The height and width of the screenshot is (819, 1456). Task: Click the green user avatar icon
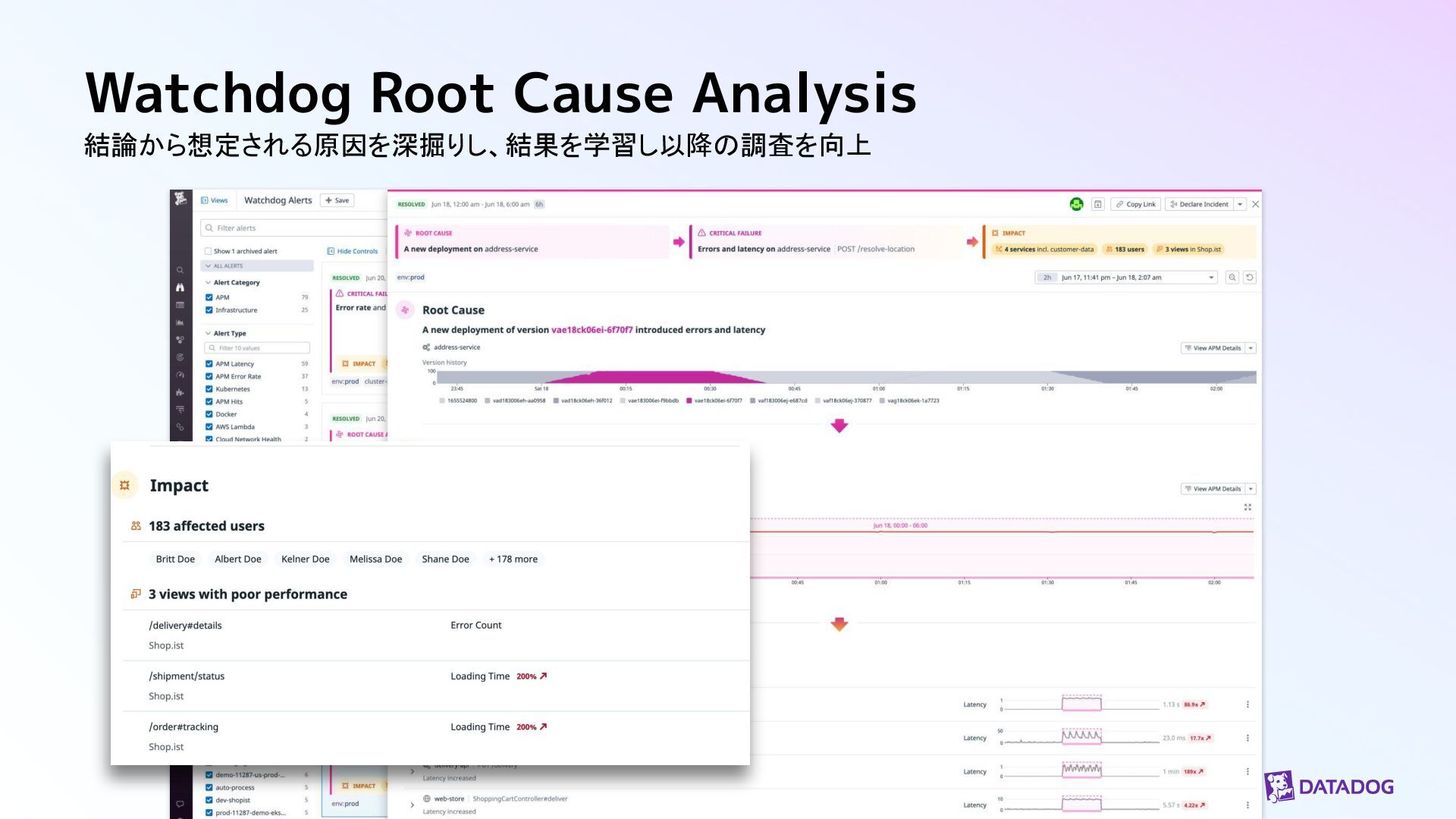coord(1076,204)
